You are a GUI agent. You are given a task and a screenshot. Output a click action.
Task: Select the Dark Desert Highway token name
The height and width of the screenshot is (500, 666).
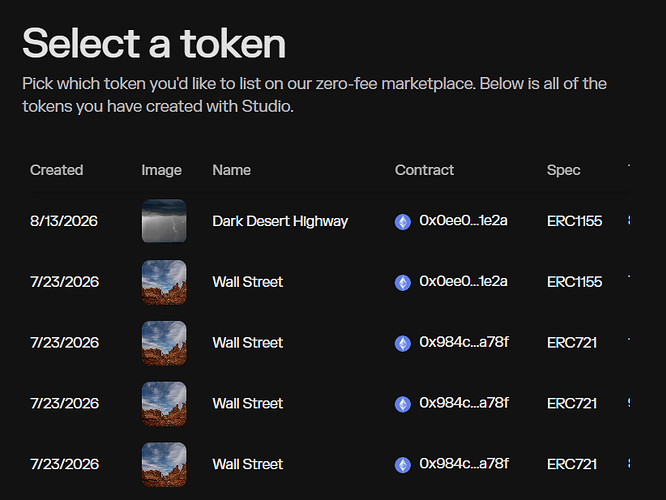pos(280,221)
